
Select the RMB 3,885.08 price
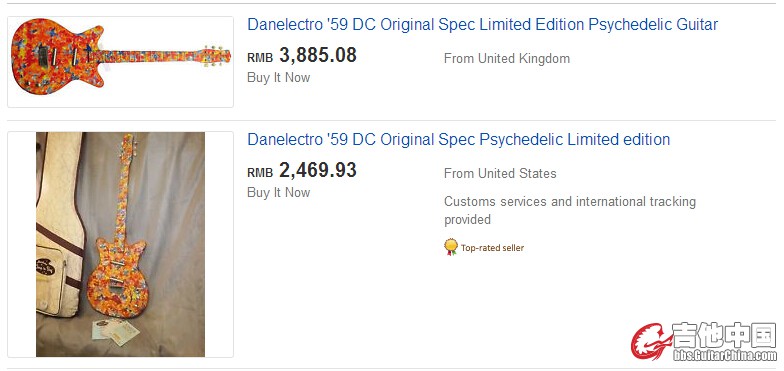tap(302, 56)
